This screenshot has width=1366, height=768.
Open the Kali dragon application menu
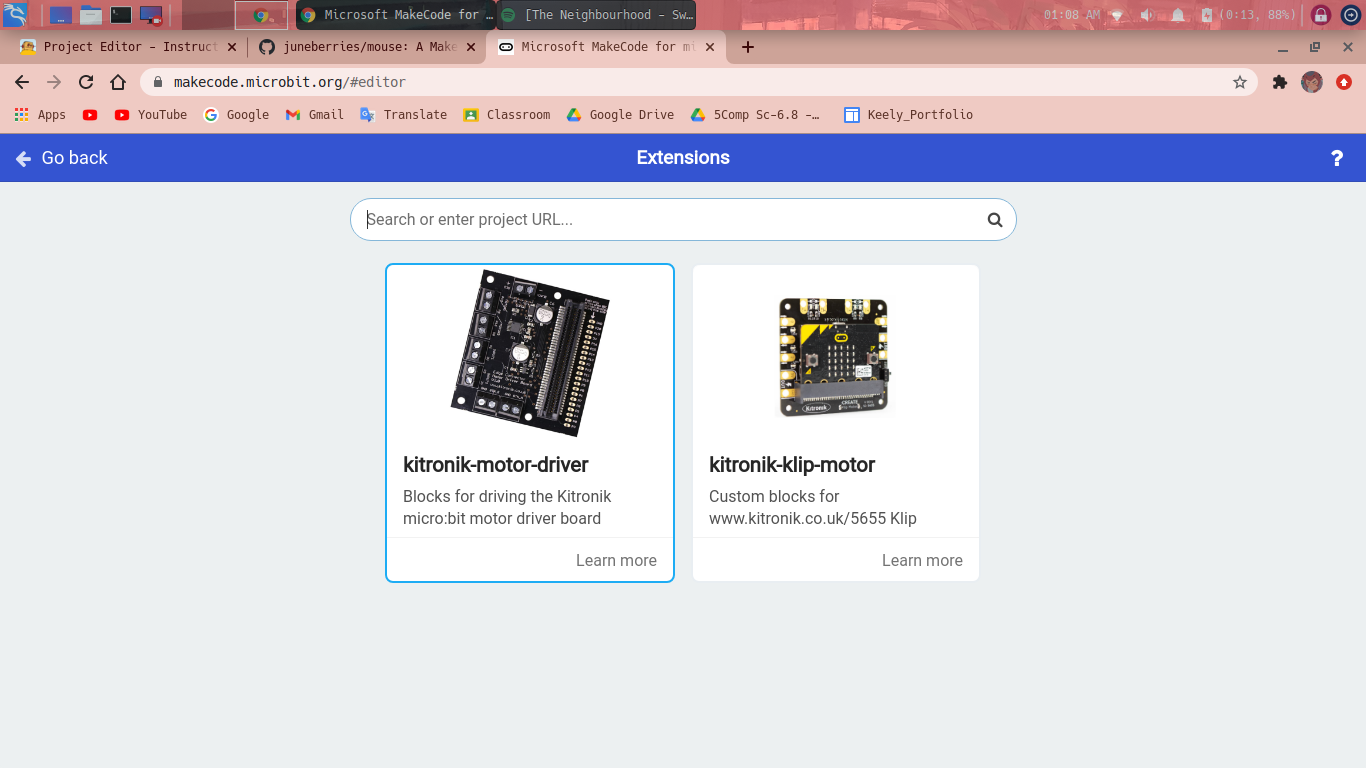tap(15, 15)
